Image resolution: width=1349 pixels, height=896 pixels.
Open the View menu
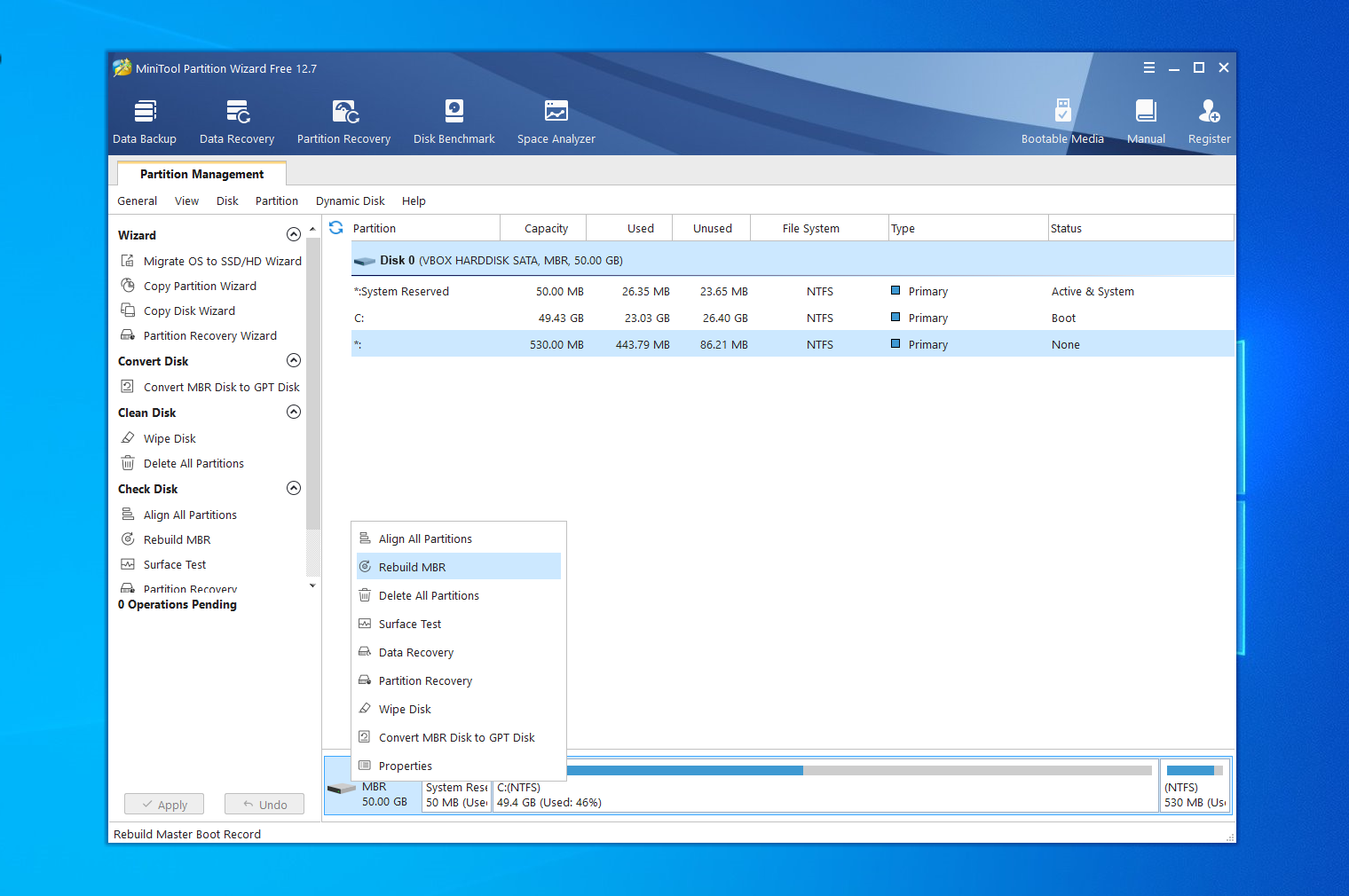[187, 201]
